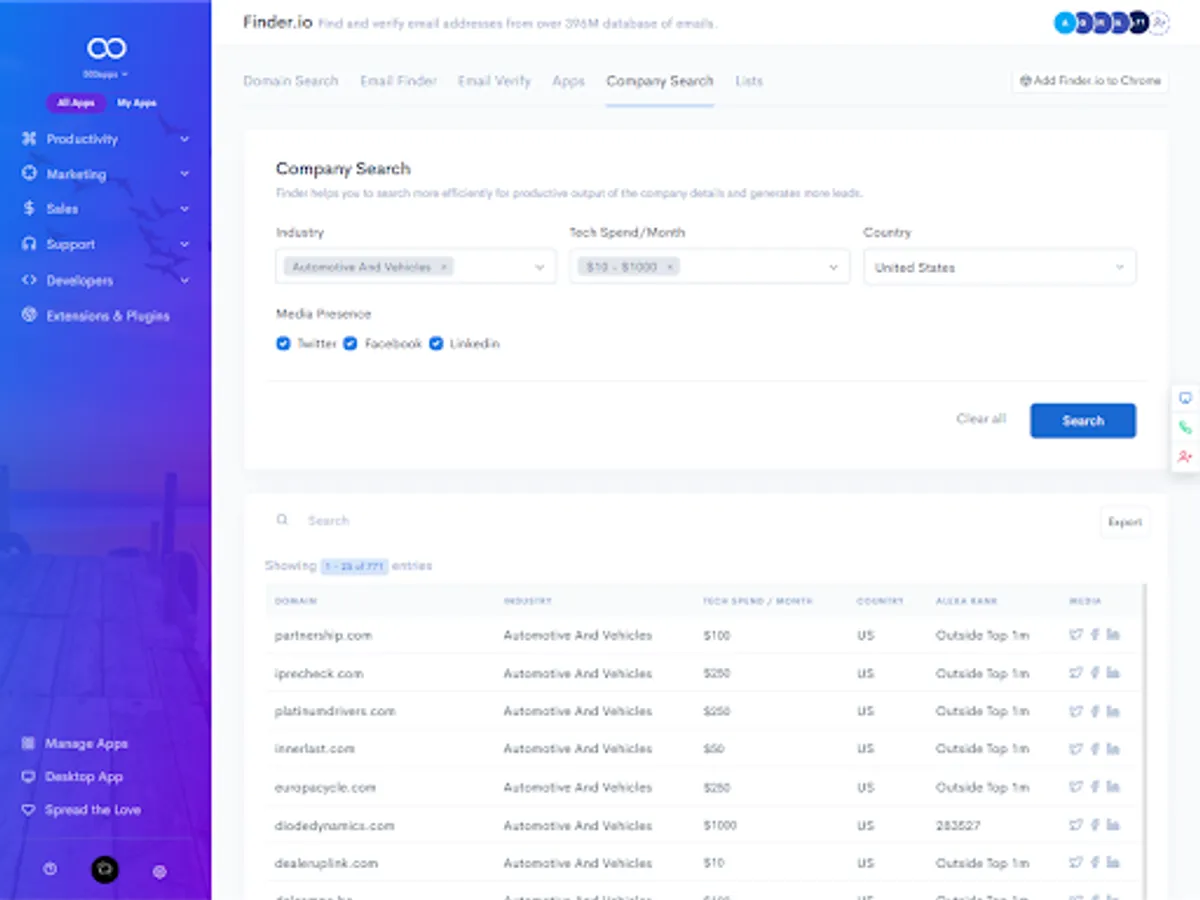
Task: Click the Domain column header
Action: [296, 601]
